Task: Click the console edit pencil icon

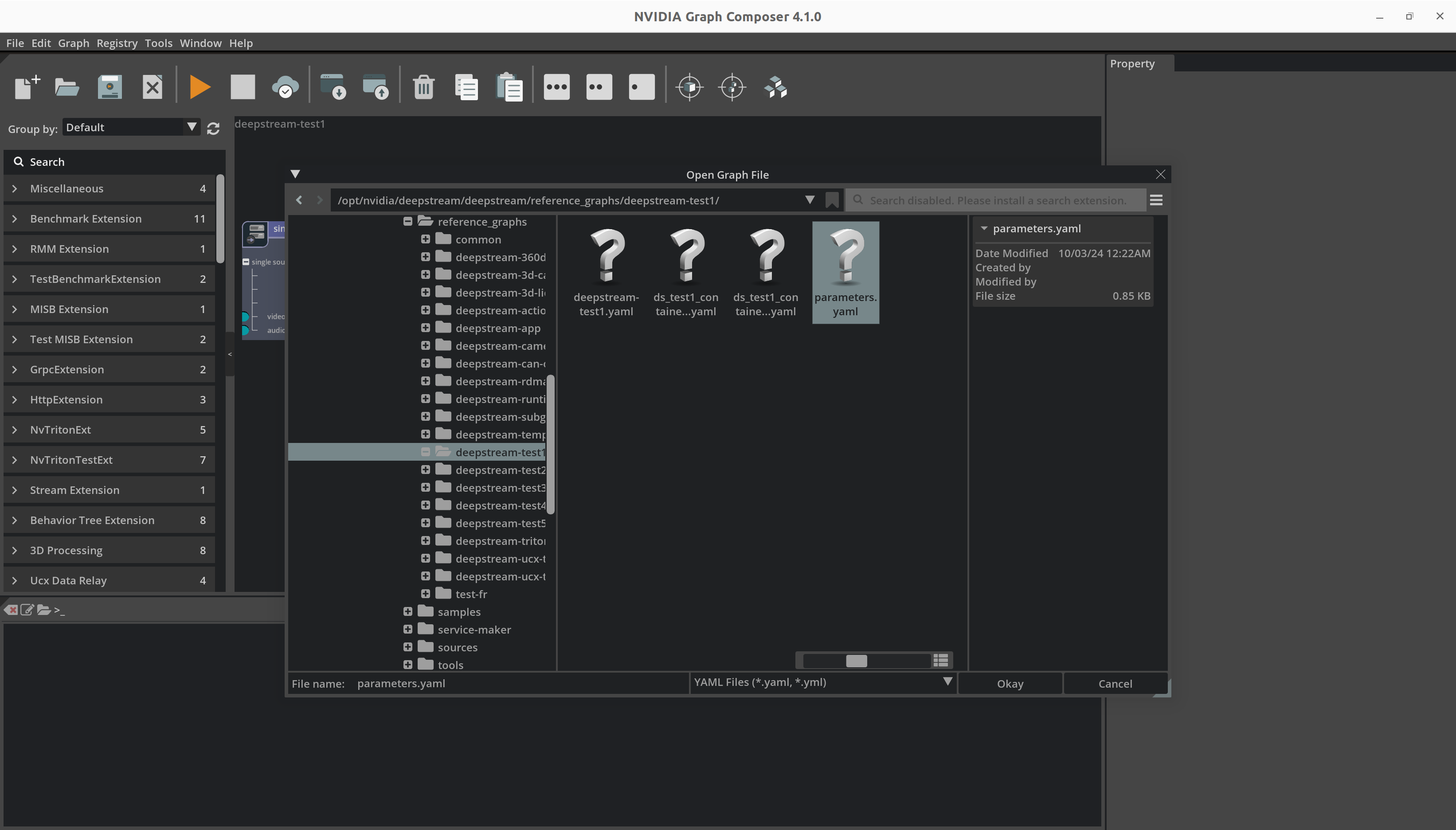Action: pos(27,610)
